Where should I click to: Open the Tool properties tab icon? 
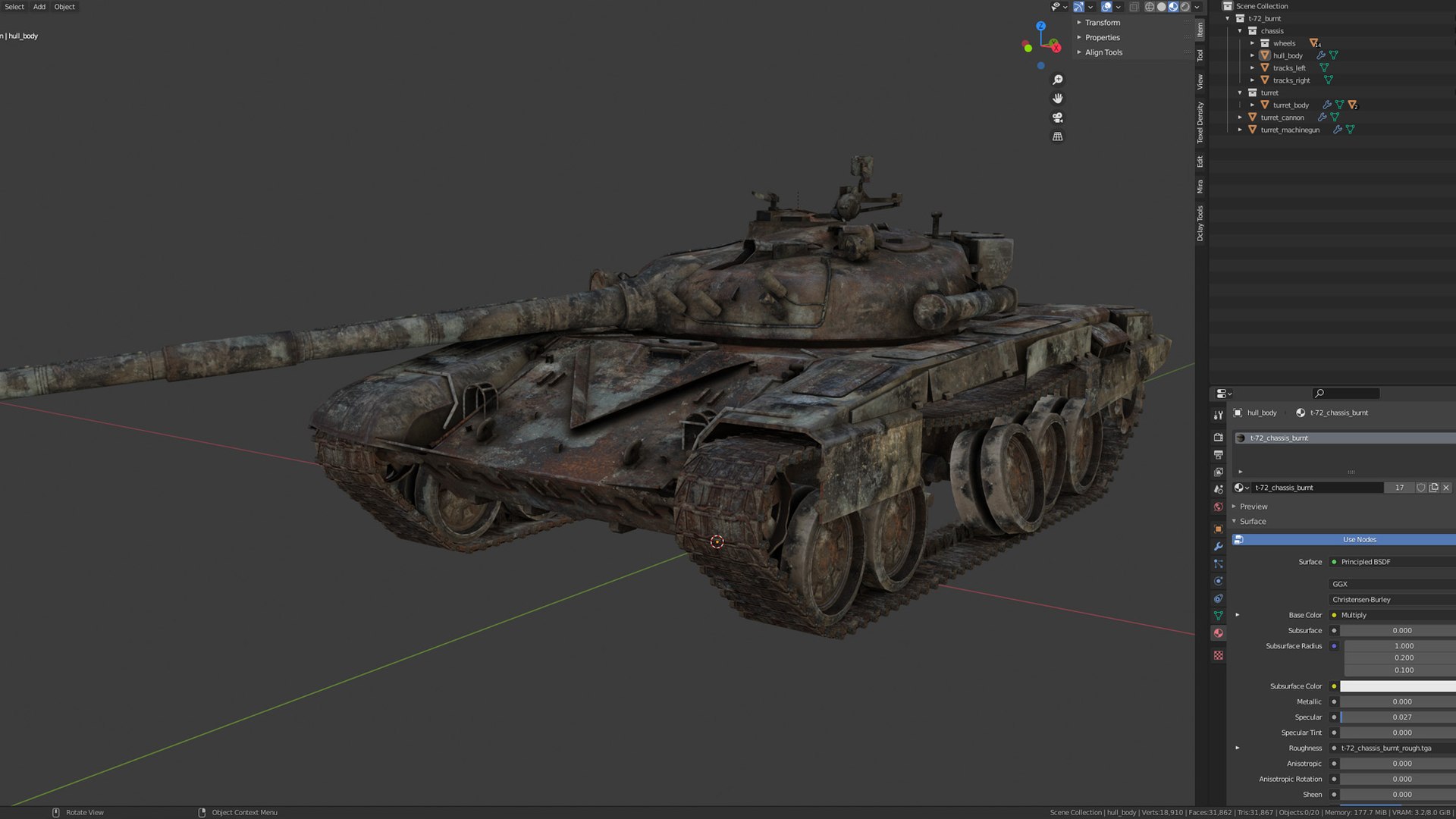pyautogui.click(x=1219, y=415)
